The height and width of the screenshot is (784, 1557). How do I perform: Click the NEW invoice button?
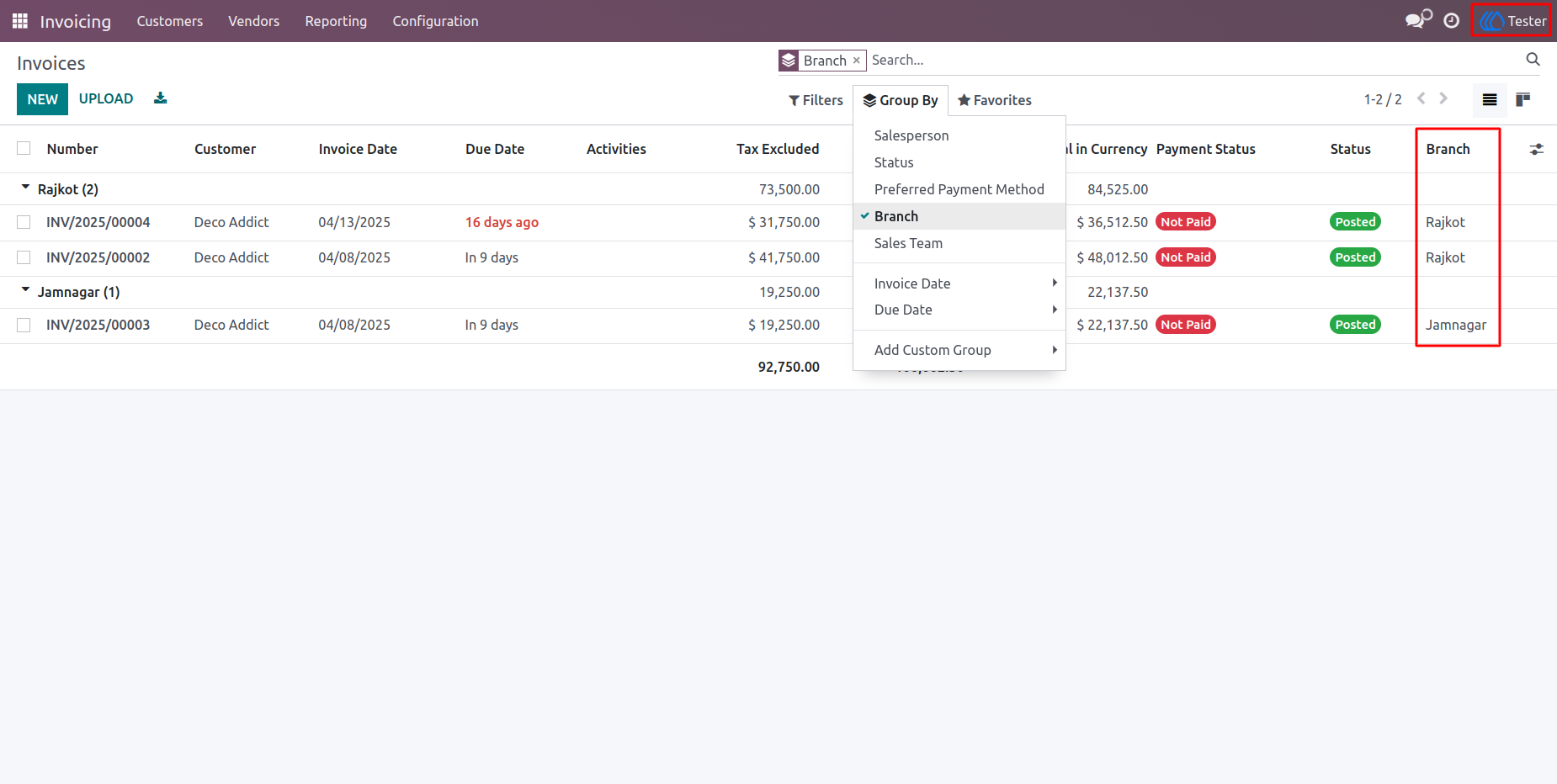tap(42, 99)
